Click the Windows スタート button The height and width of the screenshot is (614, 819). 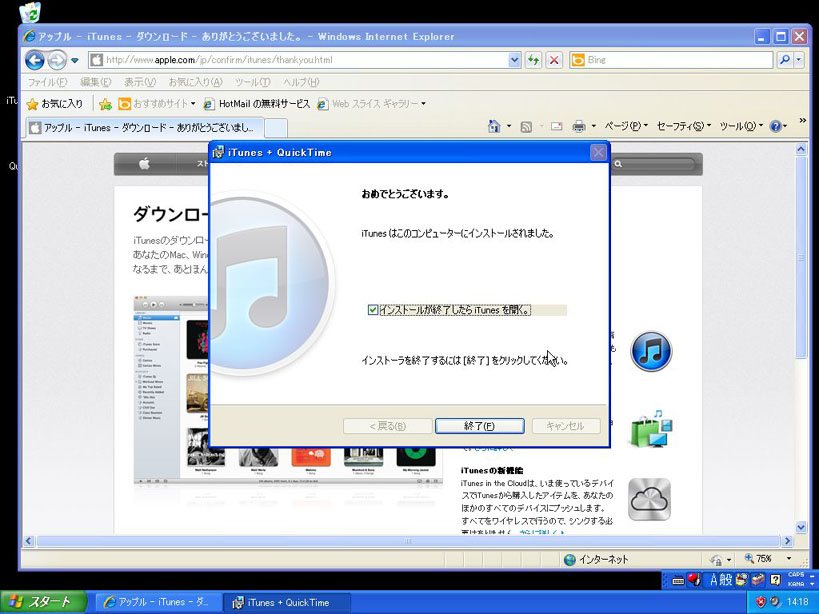[43, 602]
